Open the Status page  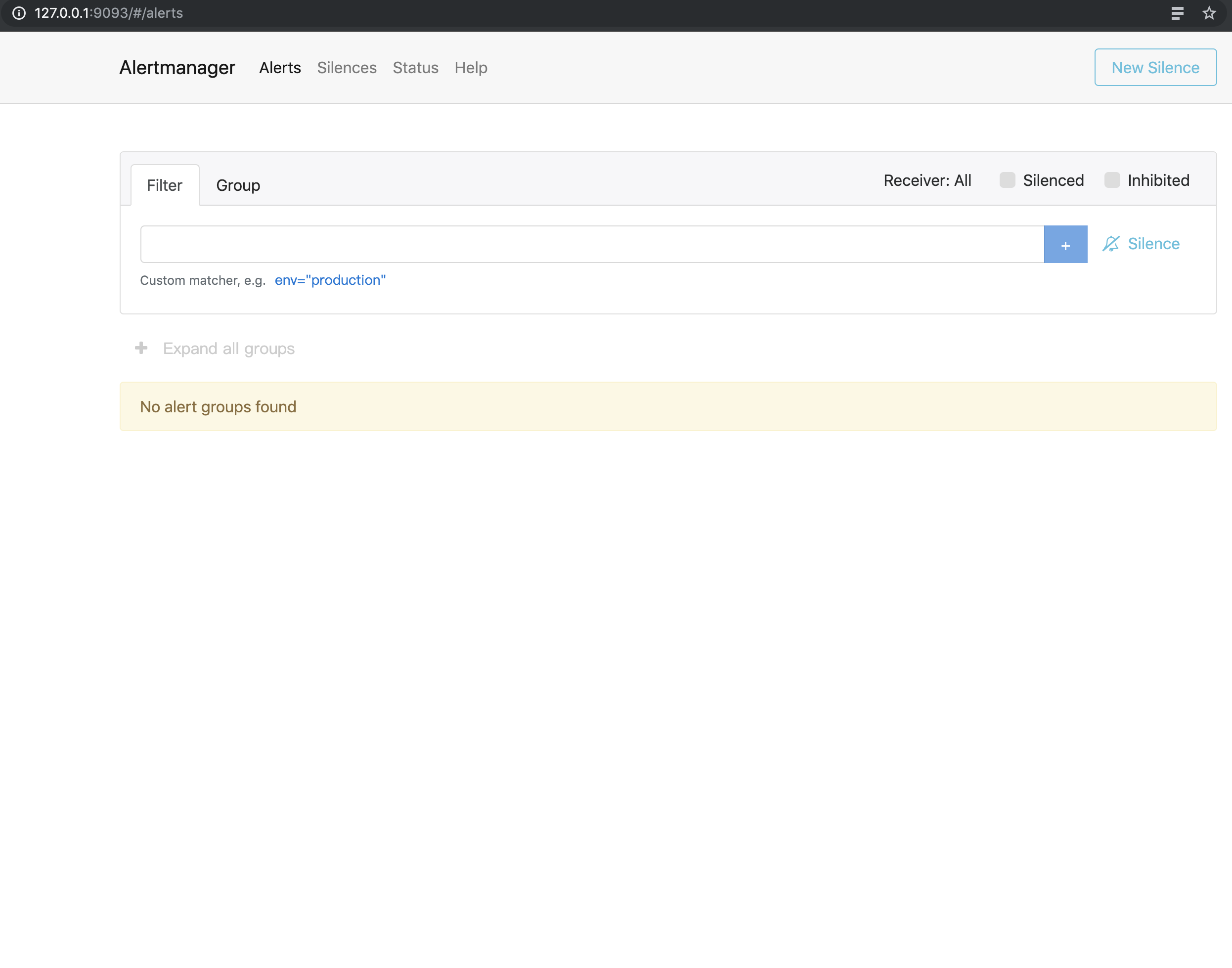point(416,67)
